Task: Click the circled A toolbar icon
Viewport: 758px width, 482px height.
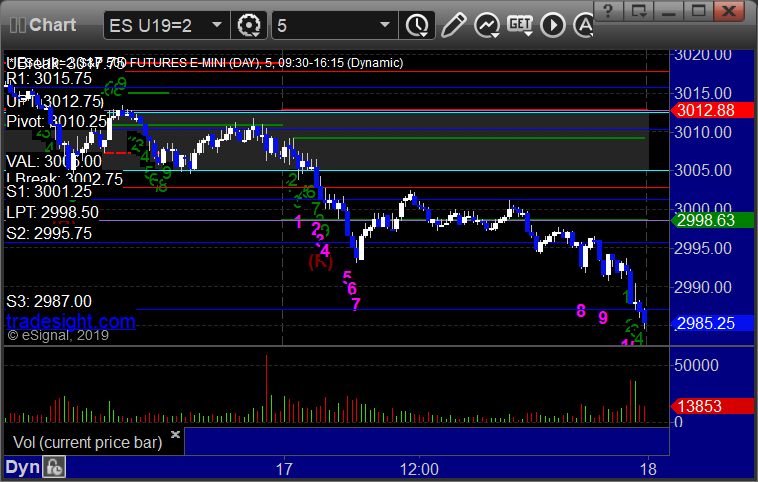Action: (x=584, y=25)
